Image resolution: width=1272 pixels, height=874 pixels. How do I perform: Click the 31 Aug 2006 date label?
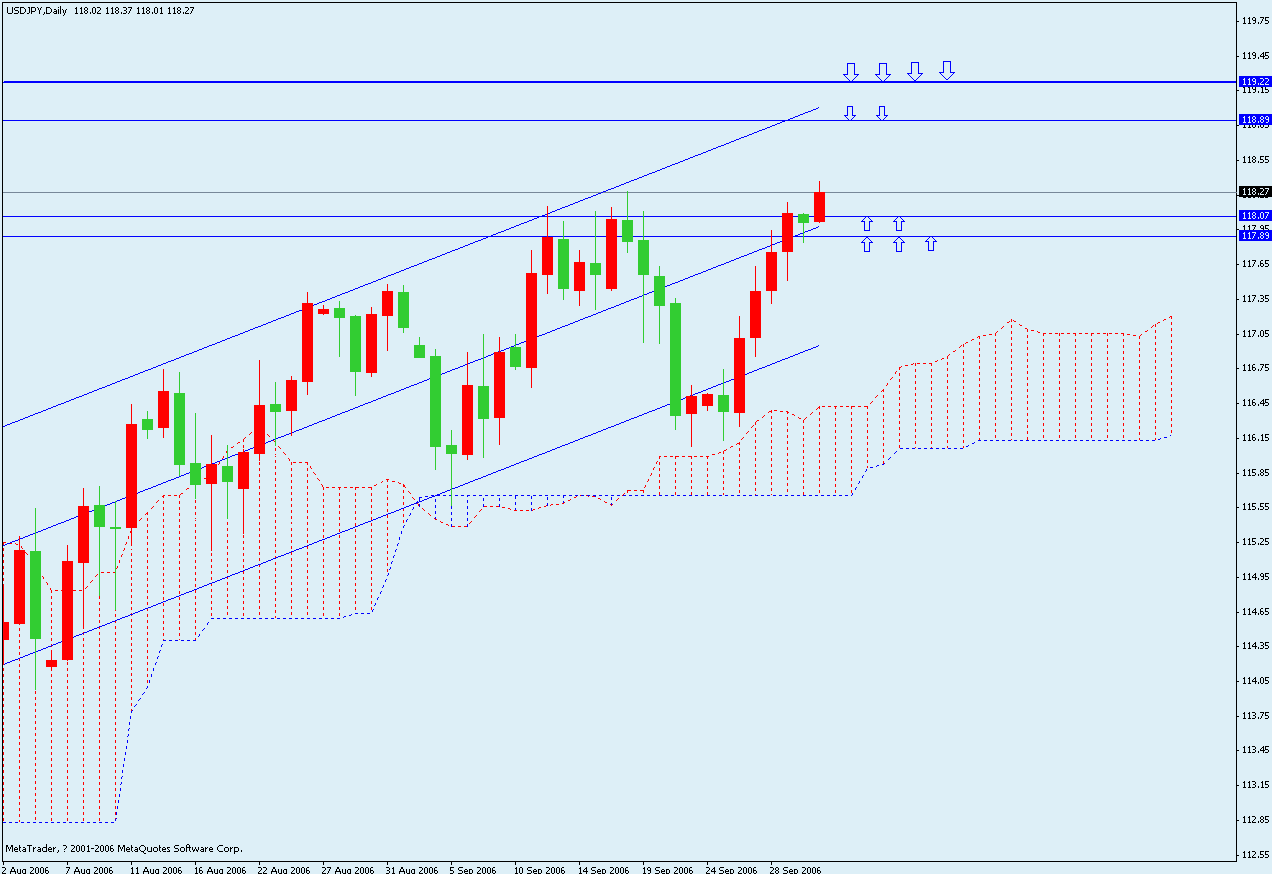(411, 870)
